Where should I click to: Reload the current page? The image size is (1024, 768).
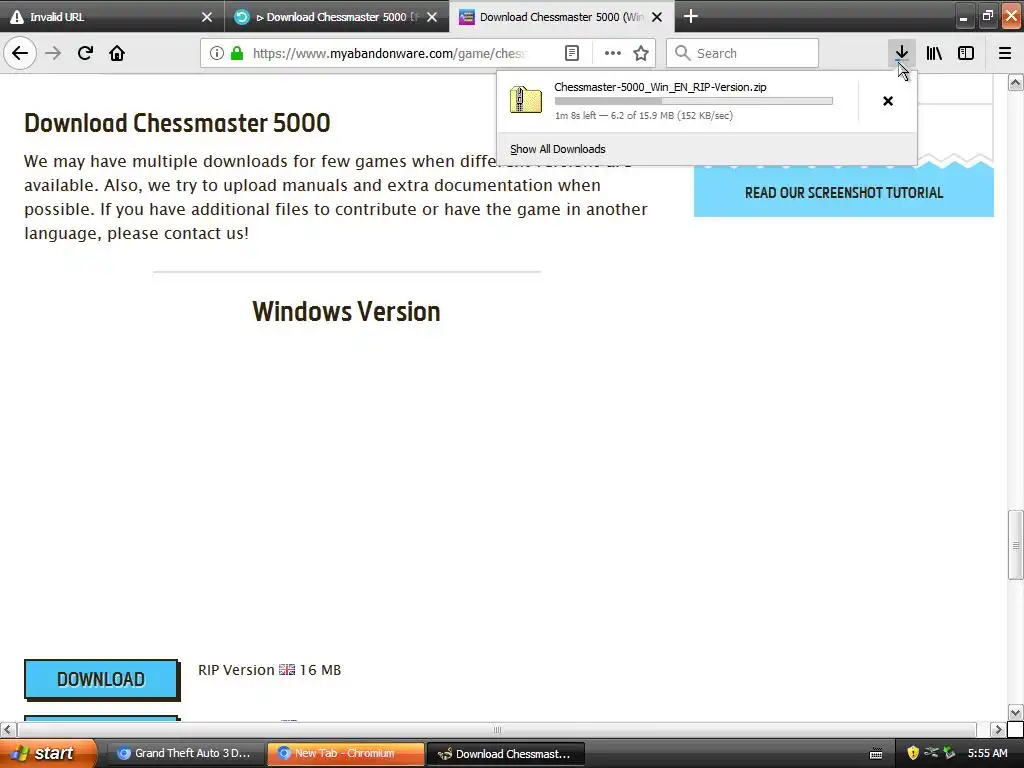(x=85, y=53)
